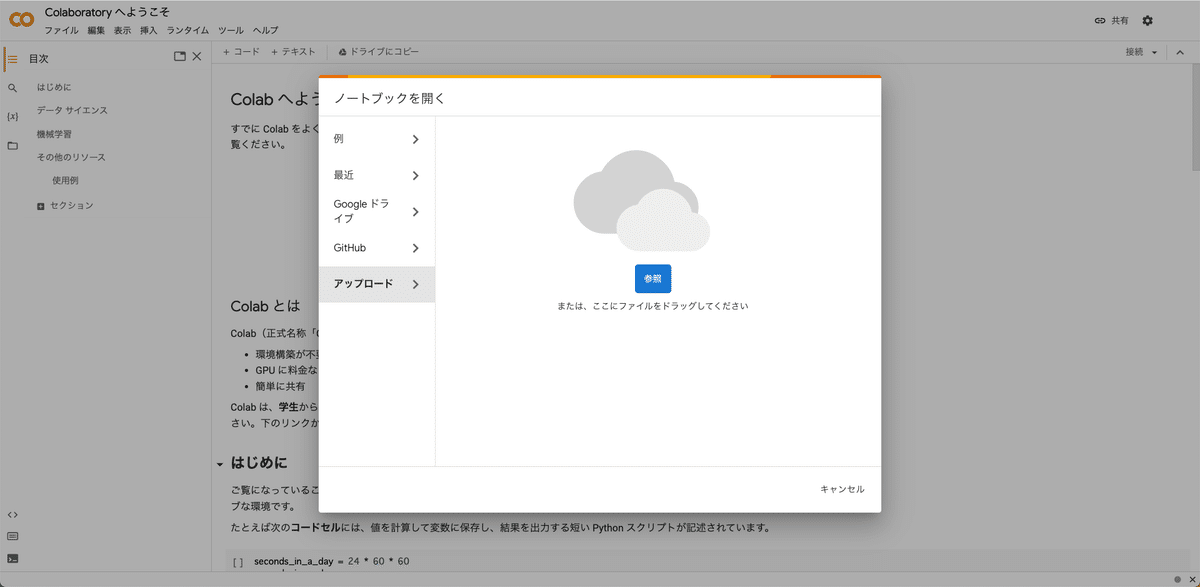Run the seconds_in_a_day code cell bracket
This screenshot has height=587, width=1200.
(238, 562)
